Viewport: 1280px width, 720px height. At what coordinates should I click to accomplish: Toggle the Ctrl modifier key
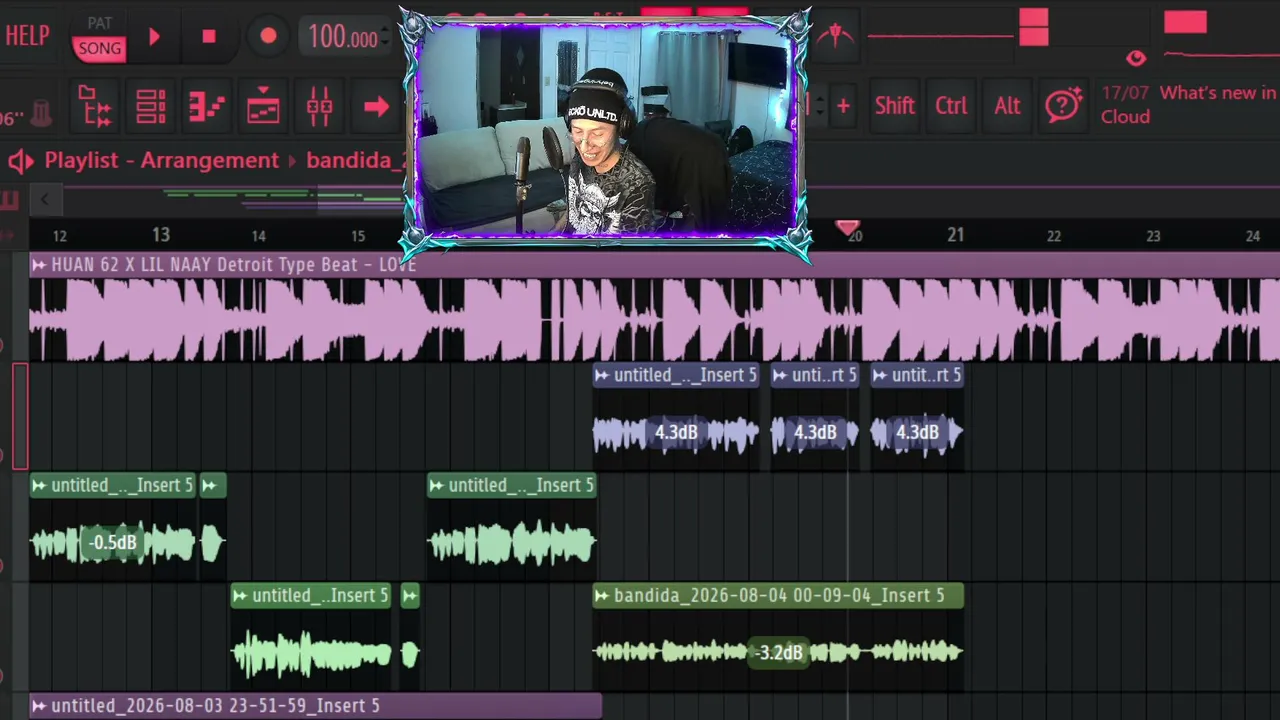951,105
